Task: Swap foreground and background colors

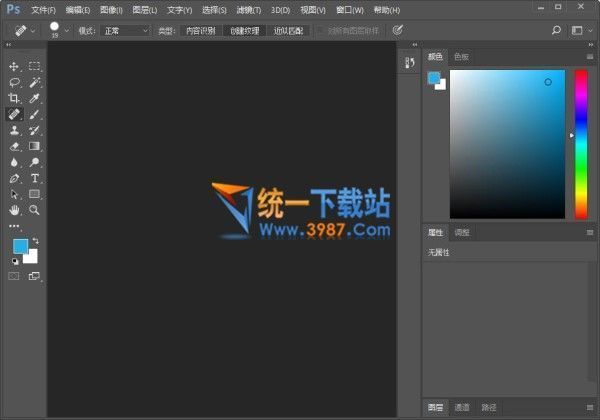Action: tap(35, 241)
